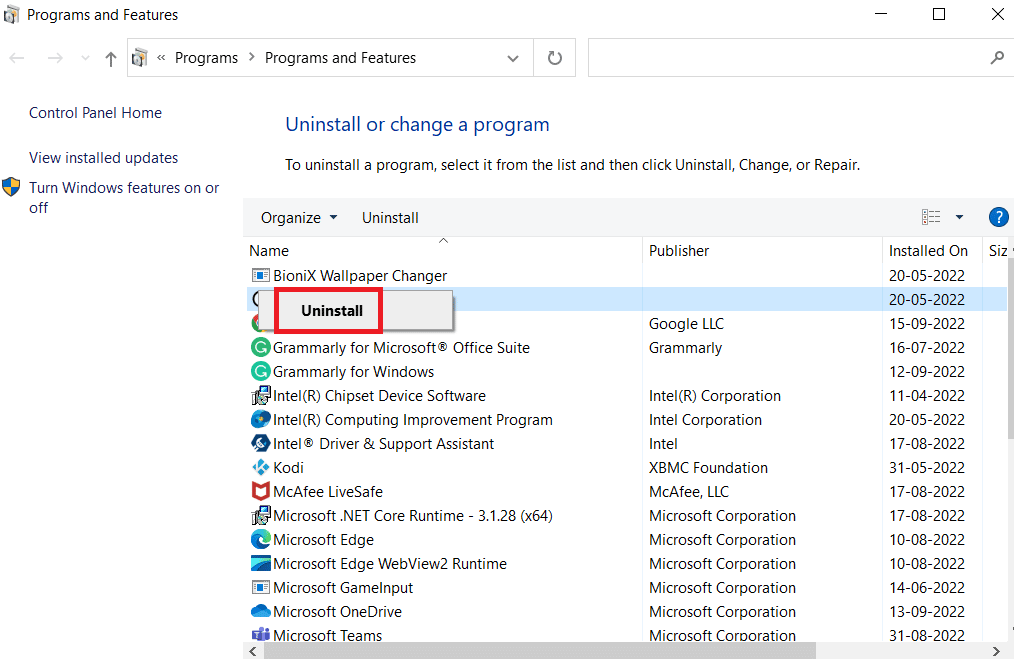Open the address bar history dropdown
Viewport: 1014px width, 659px height.
coord(513,58)
